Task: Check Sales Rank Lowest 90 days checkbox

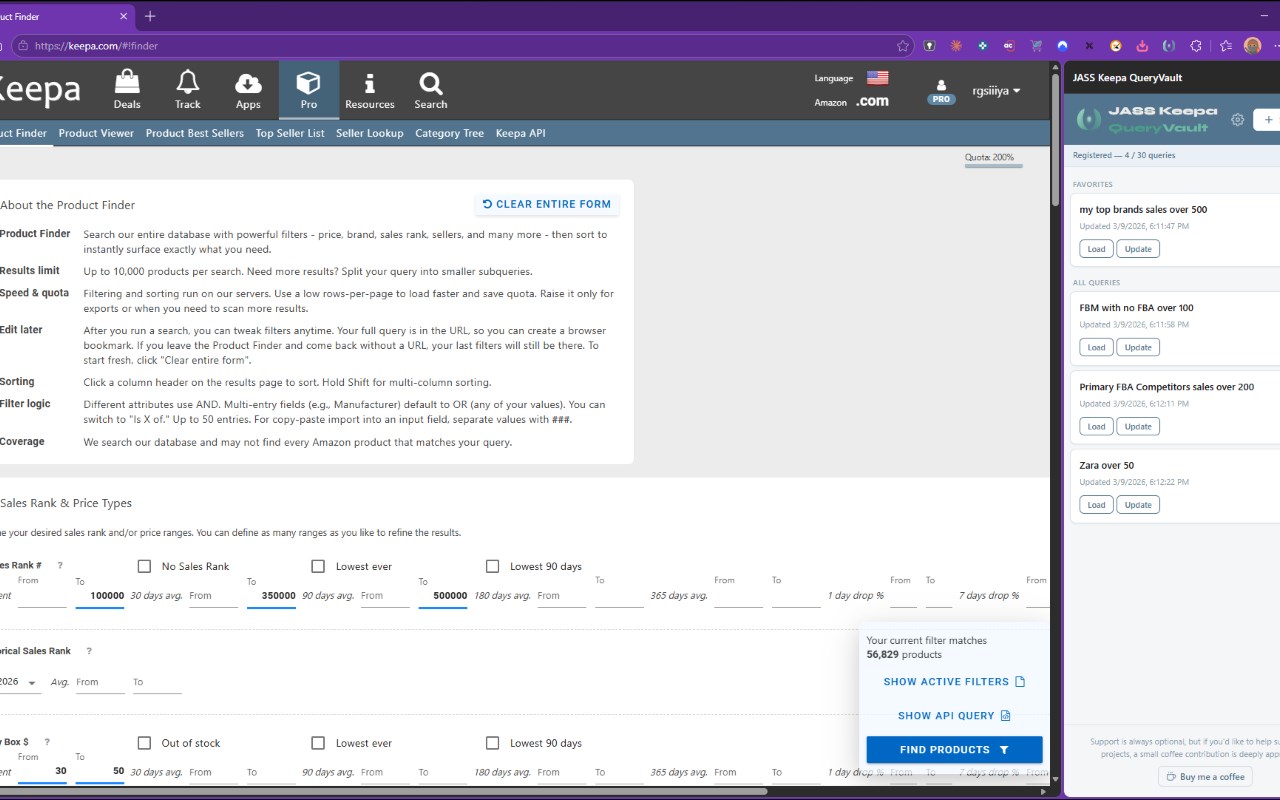Action: click(x=492, y=566)
